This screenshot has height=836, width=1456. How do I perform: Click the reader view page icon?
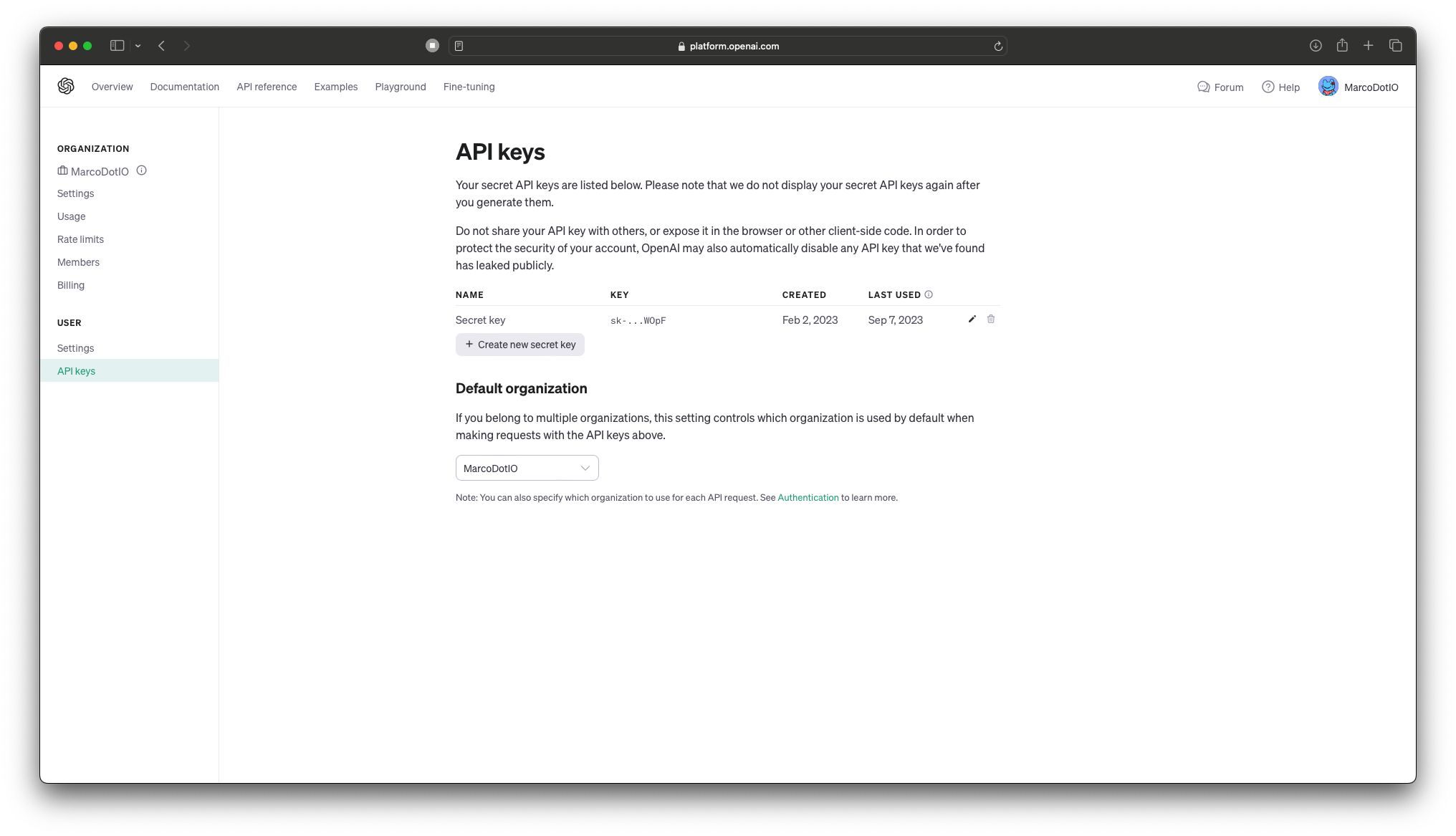click(459, 46)
